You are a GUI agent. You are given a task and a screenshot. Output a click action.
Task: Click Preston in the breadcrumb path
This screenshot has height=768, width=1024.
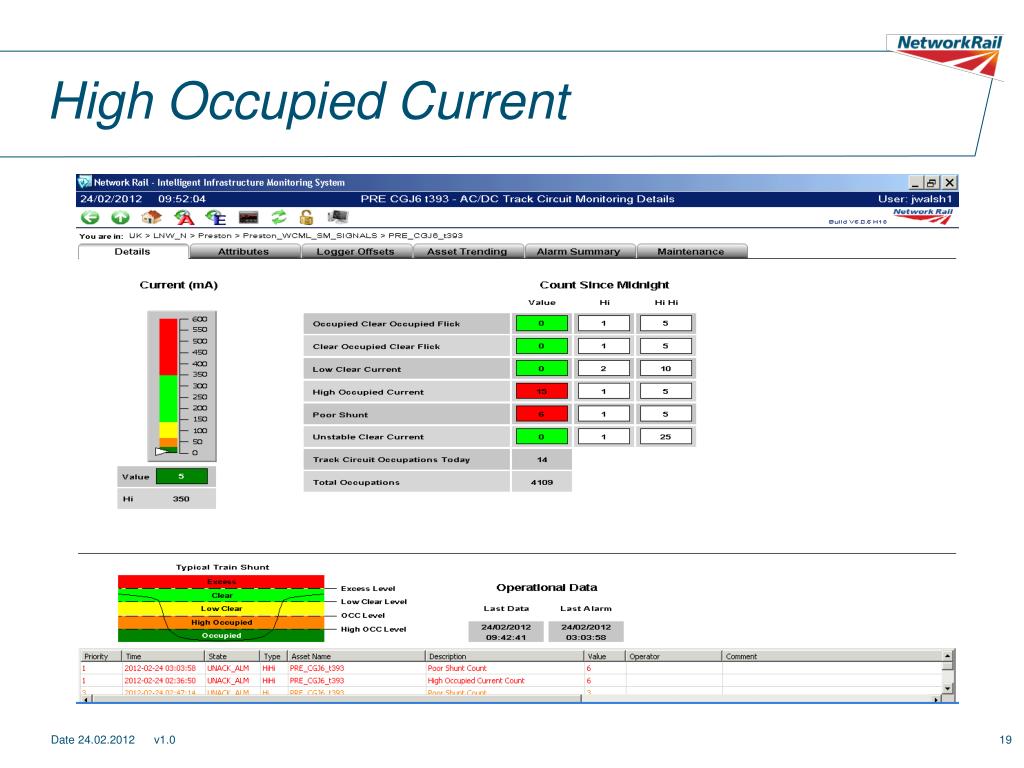(x=215, y=235)
